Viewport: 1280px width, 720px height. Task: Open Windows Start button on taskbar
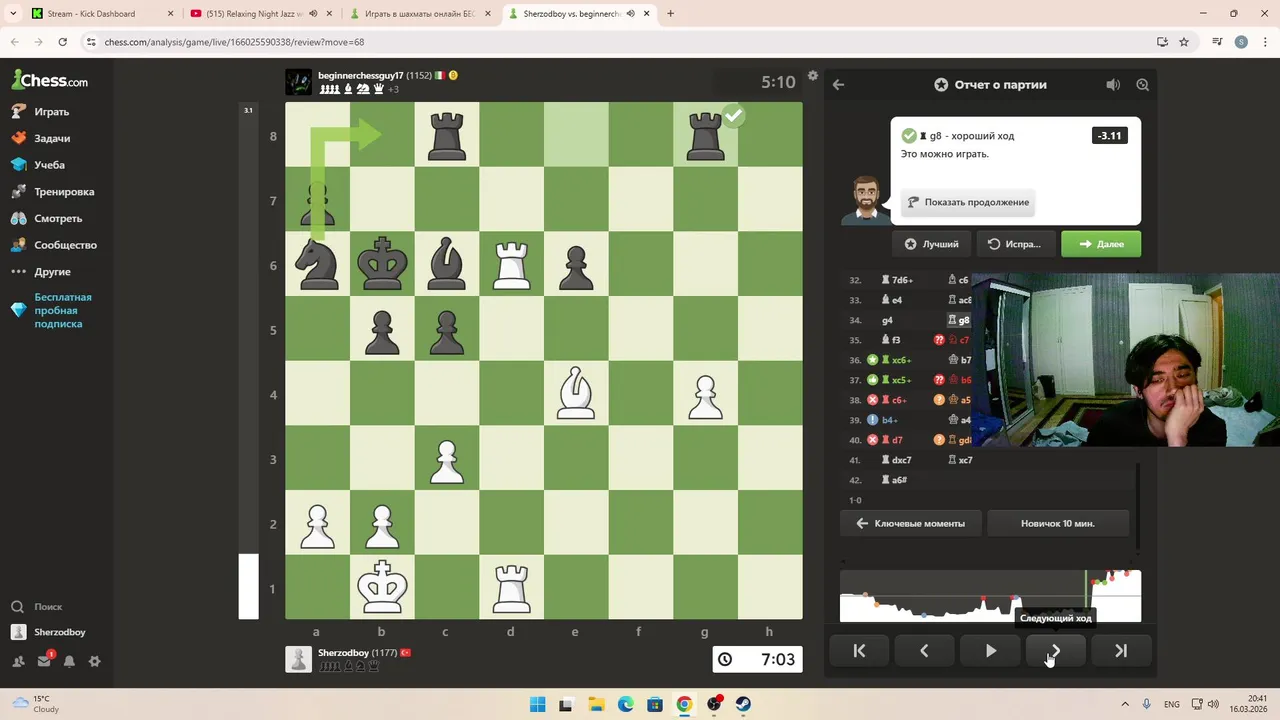click(537, 704)
